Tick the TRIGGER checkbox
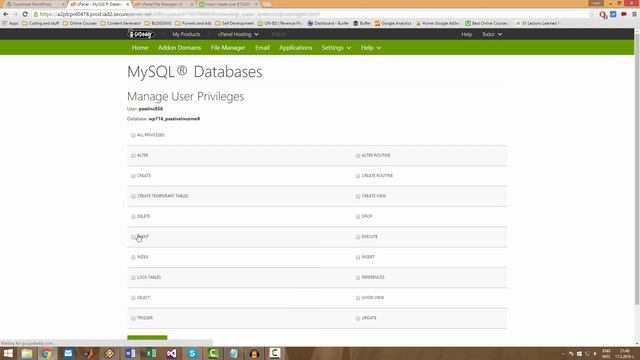 coord(133,318)
